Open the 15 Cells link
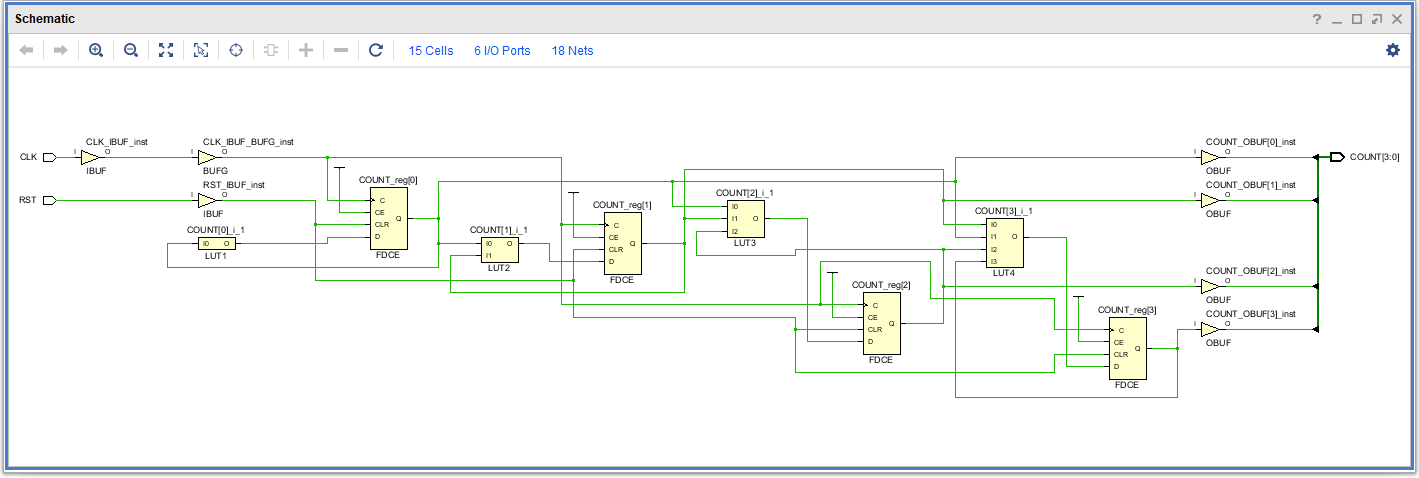 (x=431, y=51)
